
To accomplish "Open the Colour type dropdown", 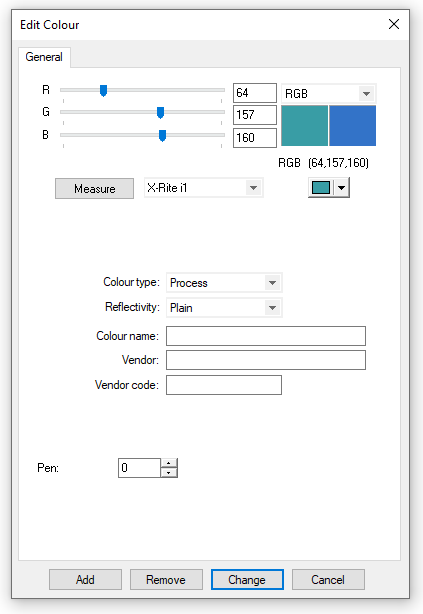I will [x=224, y=283].
